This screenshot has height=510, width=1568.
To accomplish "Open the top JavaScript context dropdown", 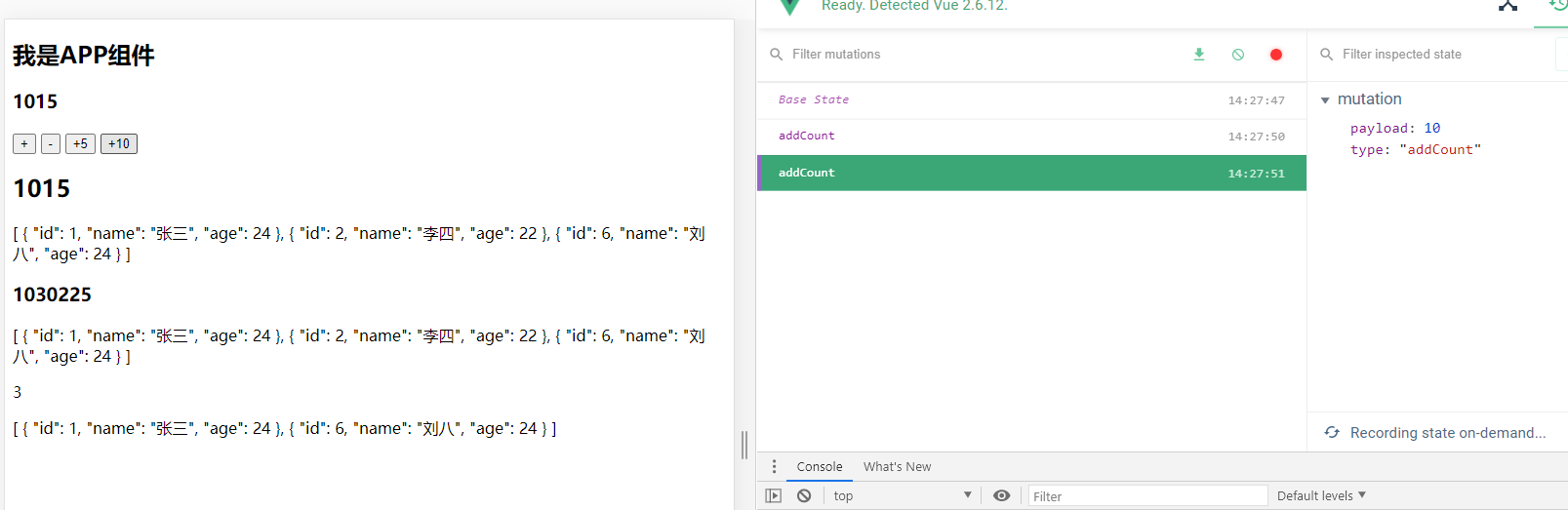I will click(x=903, y=495).
